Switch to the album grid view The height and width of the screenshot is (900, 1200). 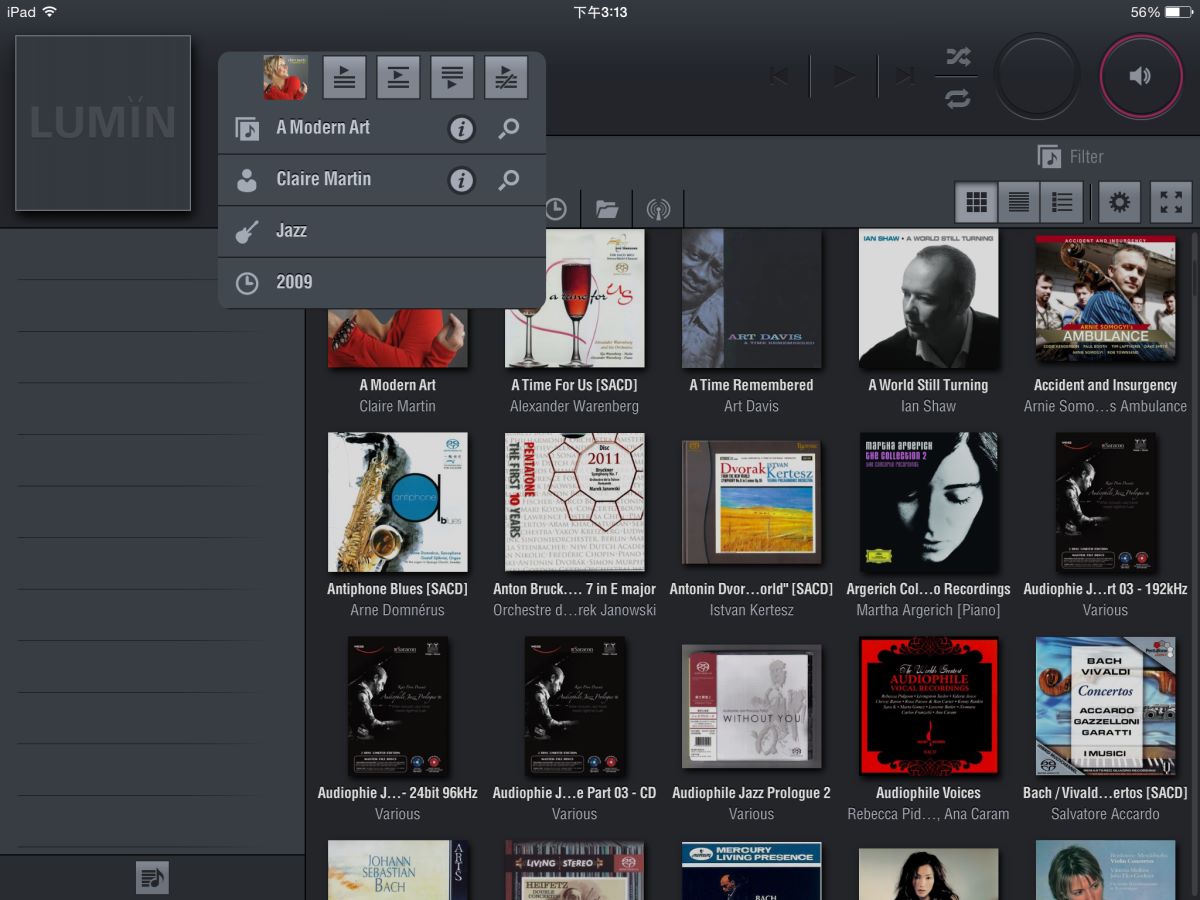(976, 203)
